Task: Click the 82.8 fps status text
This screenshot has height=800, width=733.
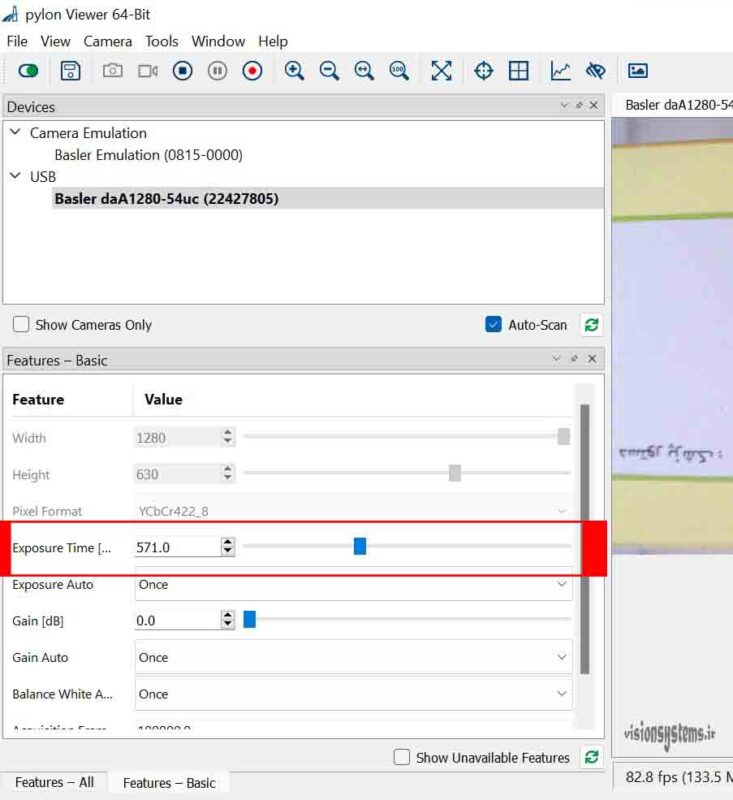Action: point(678,777)
